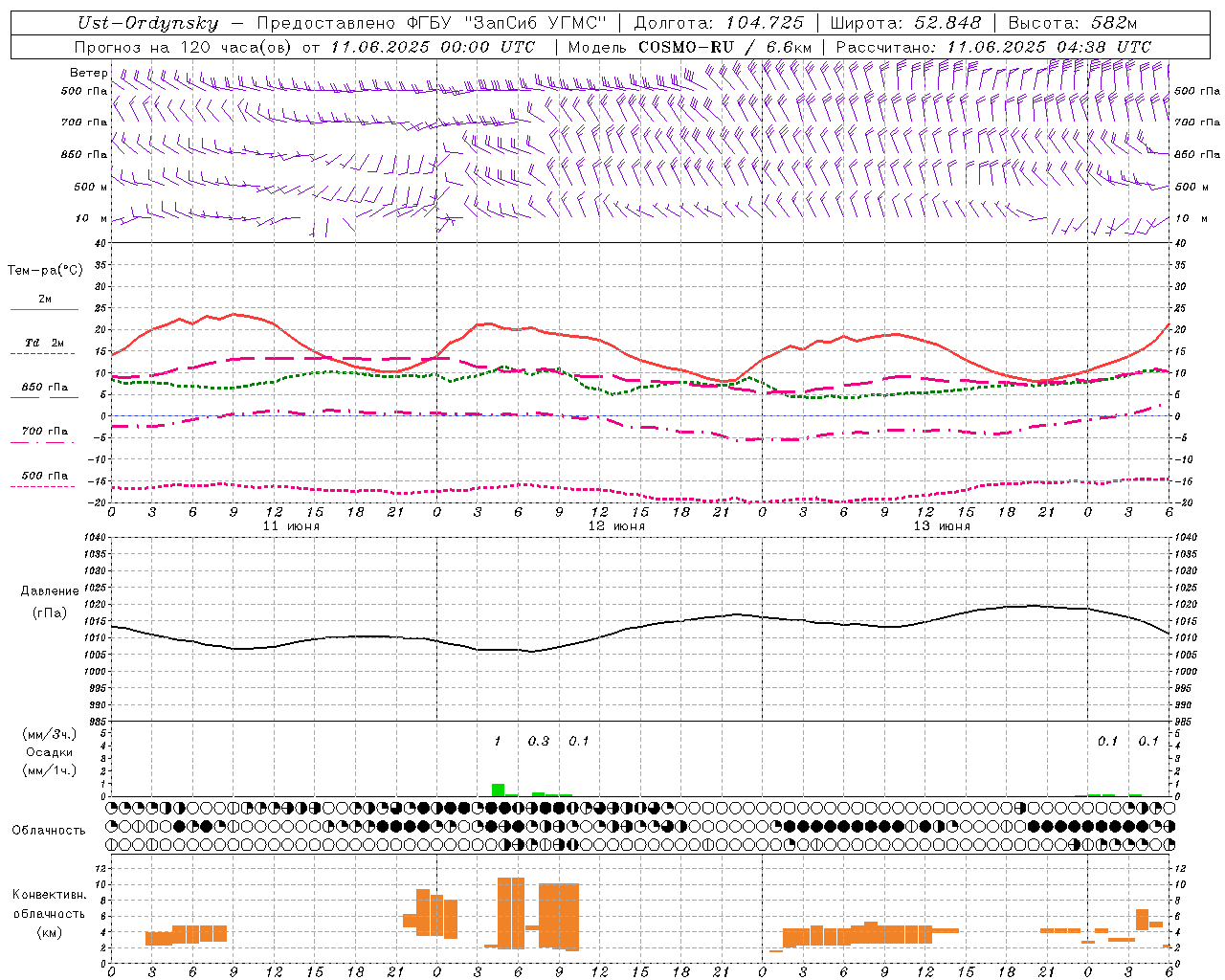Click the precipitation value '0.3'
This screenshot has width=1225, height=980.
coord(539,741)
